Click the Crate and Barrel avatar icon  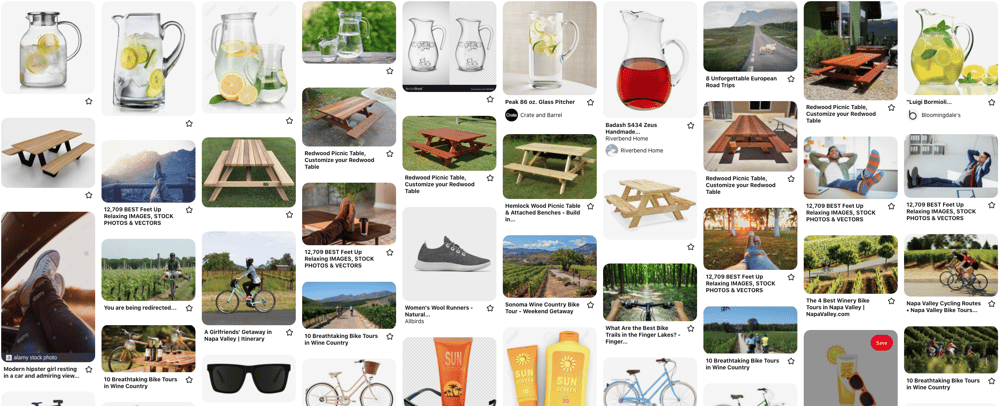[511, 115]
